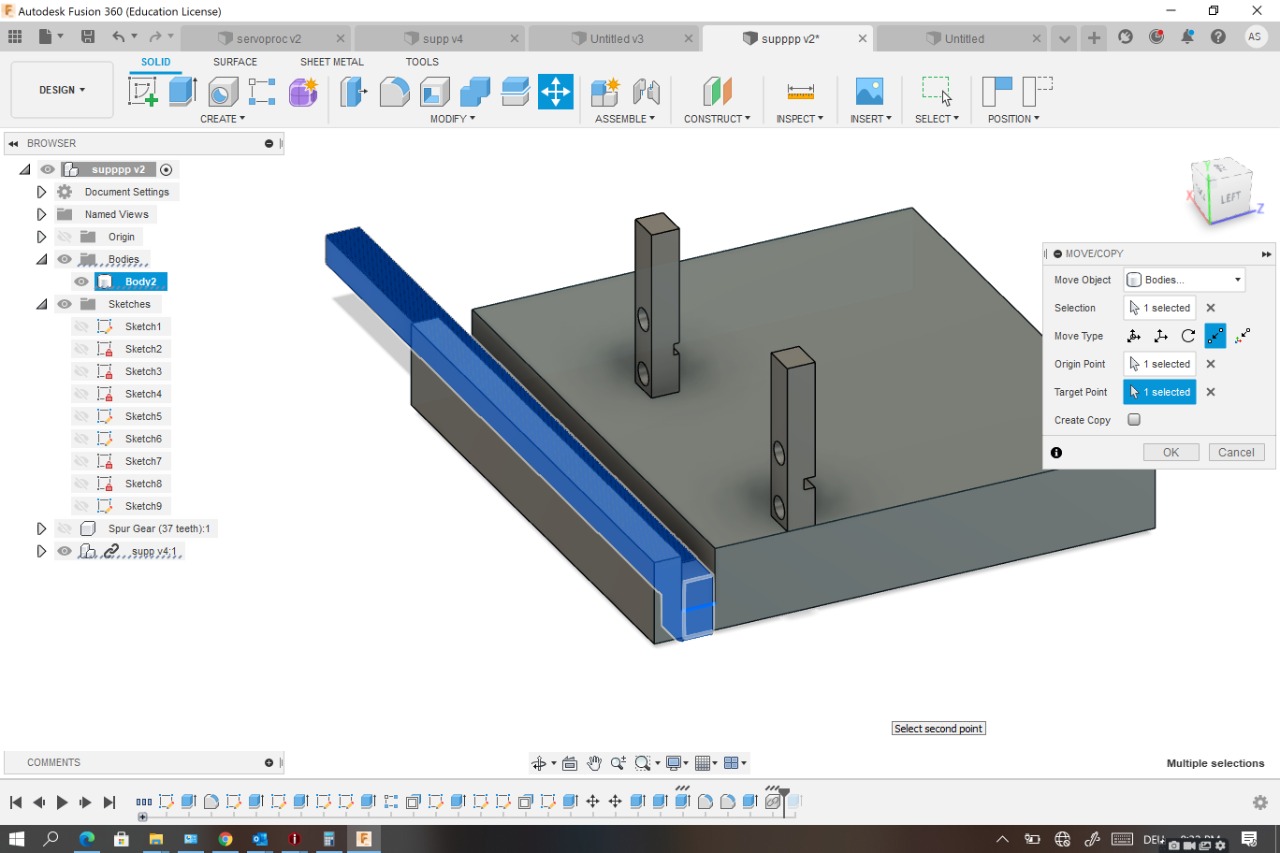Toggle visibility of Body2
This screenshot has height=853, width=1280.
(x=82, y=282)
